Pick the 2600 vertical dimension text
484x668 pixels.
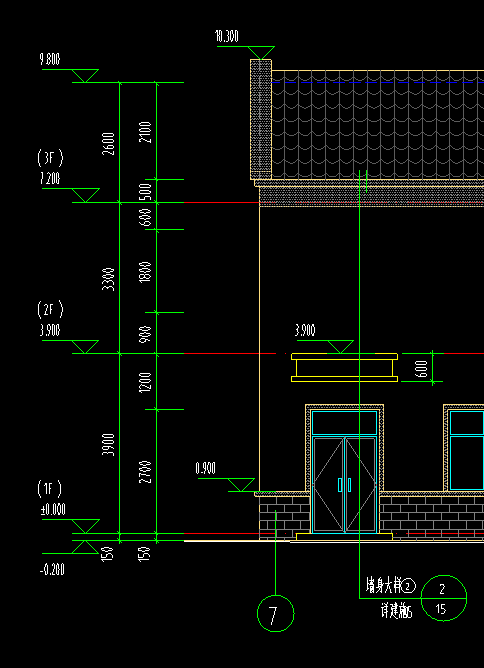point(109,144)
